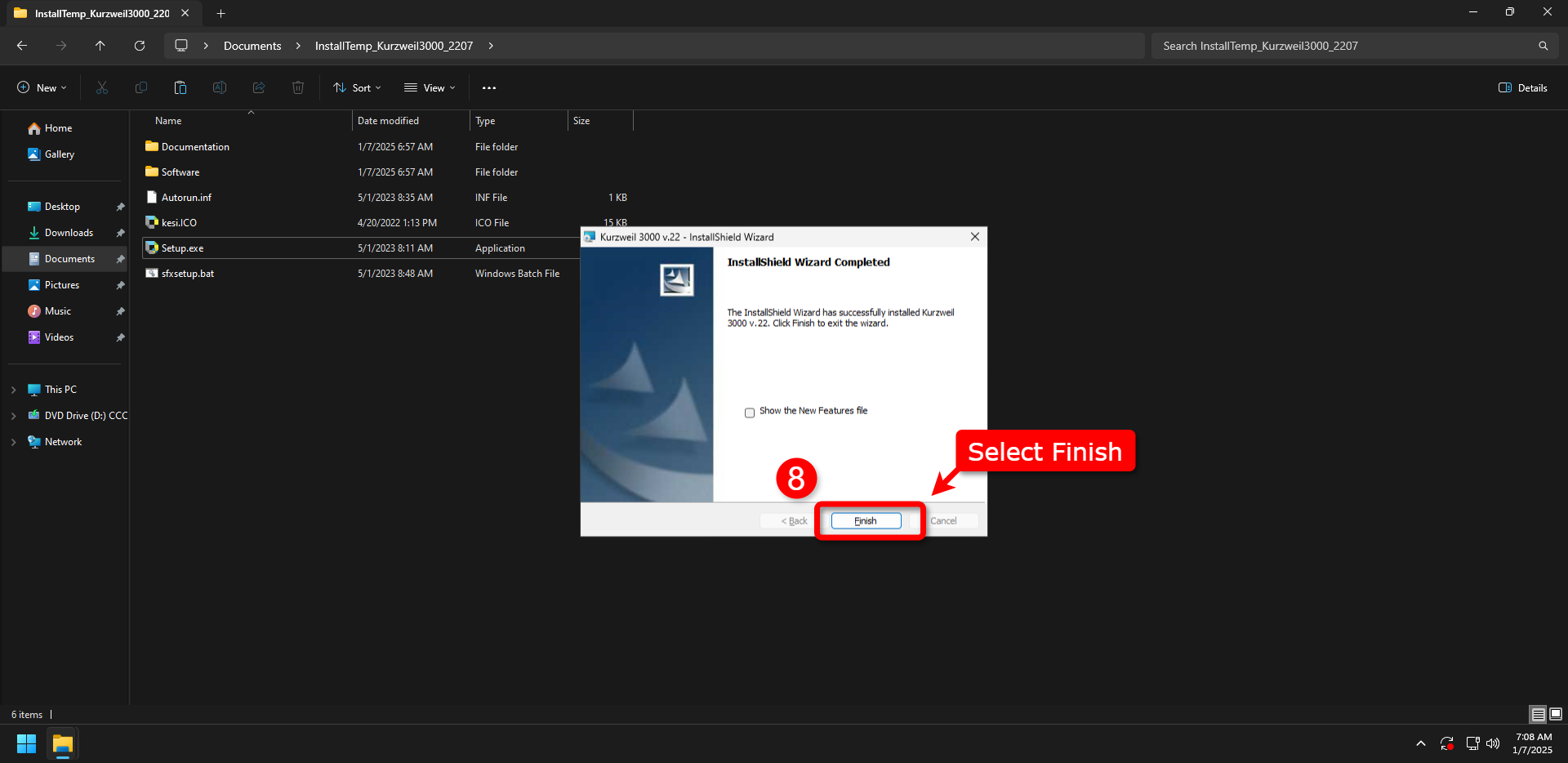Image resolution: width=1568 pixels, height=763 pixels.
Task: Open Pictures in the sidebar
Action: 62,285
